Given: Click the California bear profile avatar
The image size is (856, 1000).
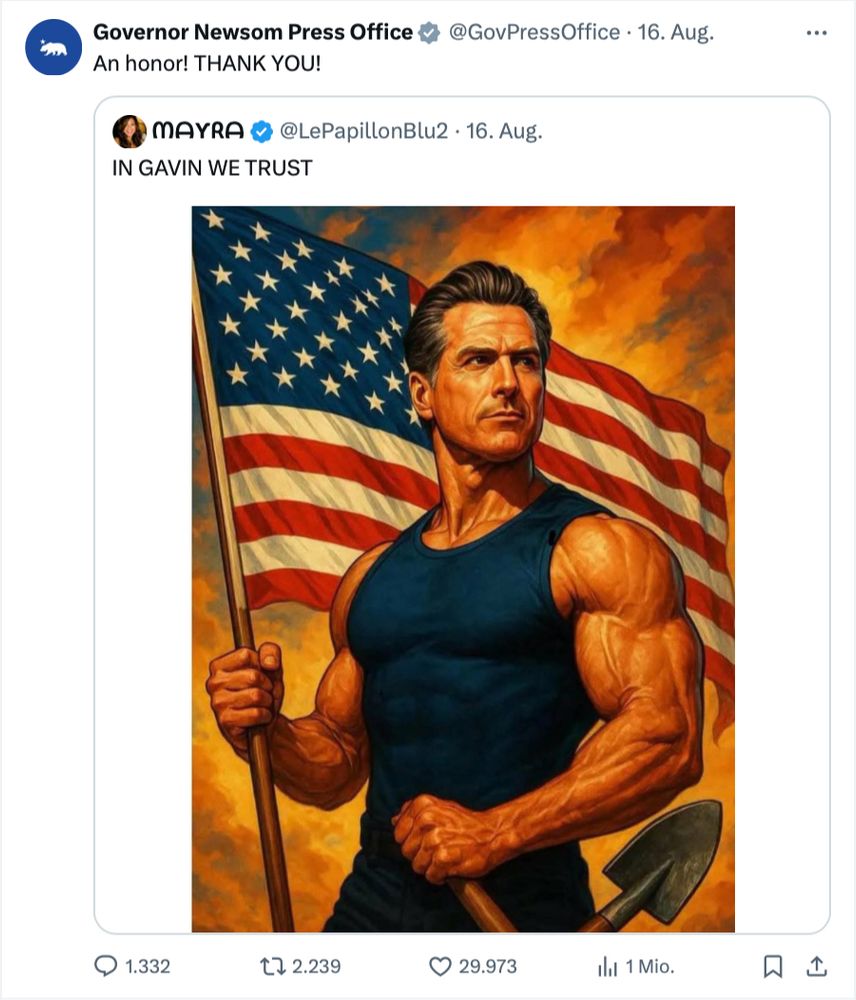Looking at the screenshot, I should (53, 48).
